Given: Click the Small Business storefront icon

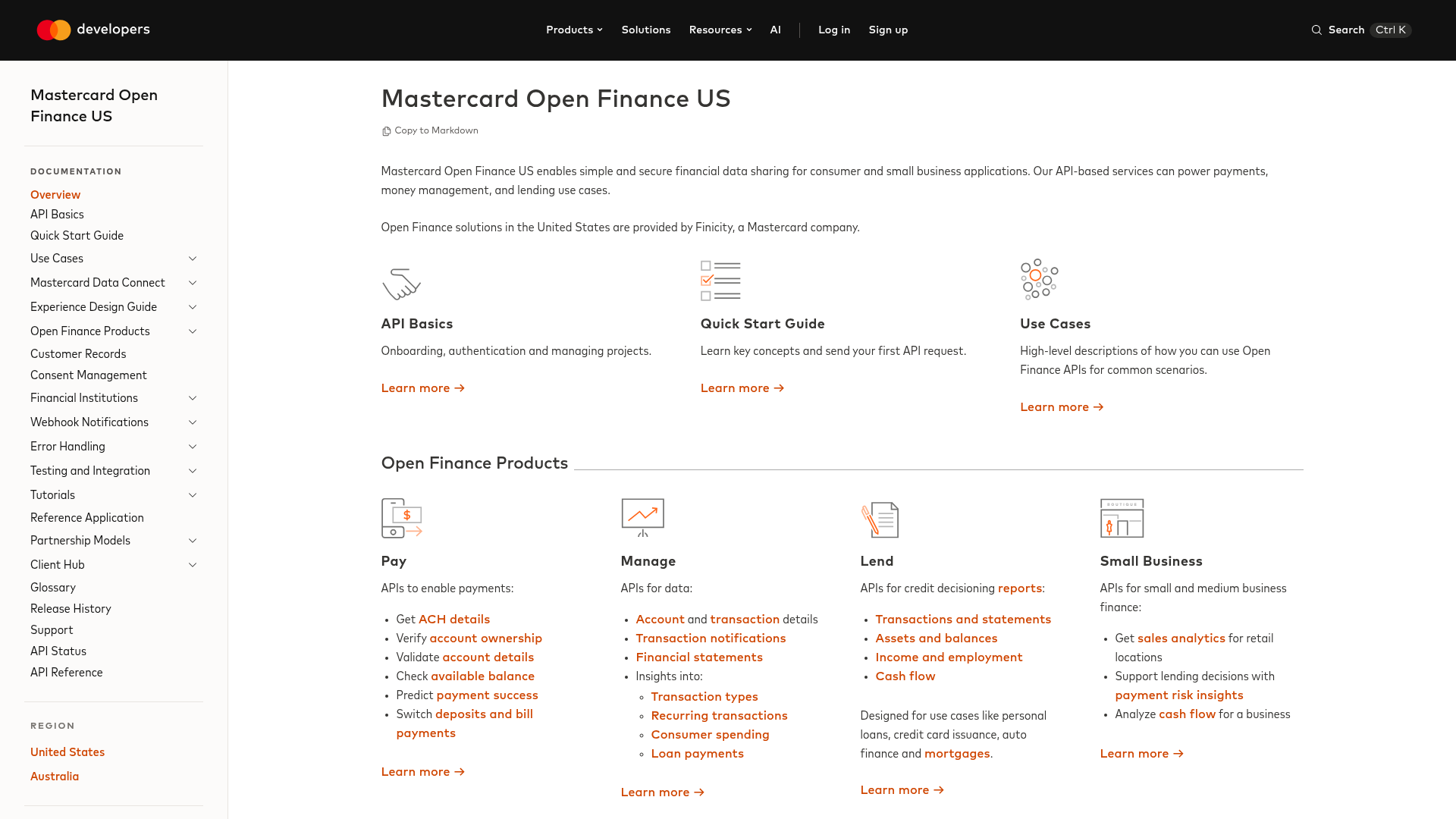Looking at the screenshot, I should [x=1122, y=518].
